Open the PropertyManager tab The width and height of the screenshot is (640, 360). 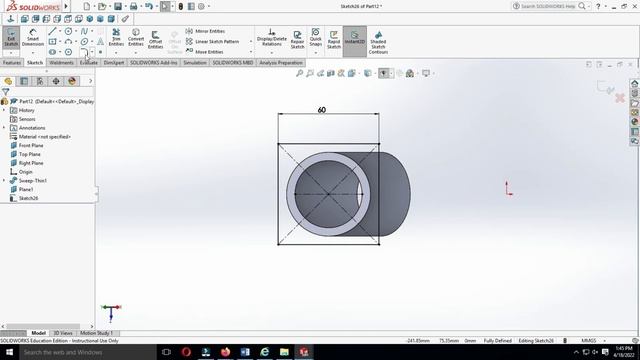tap(24, 81)
